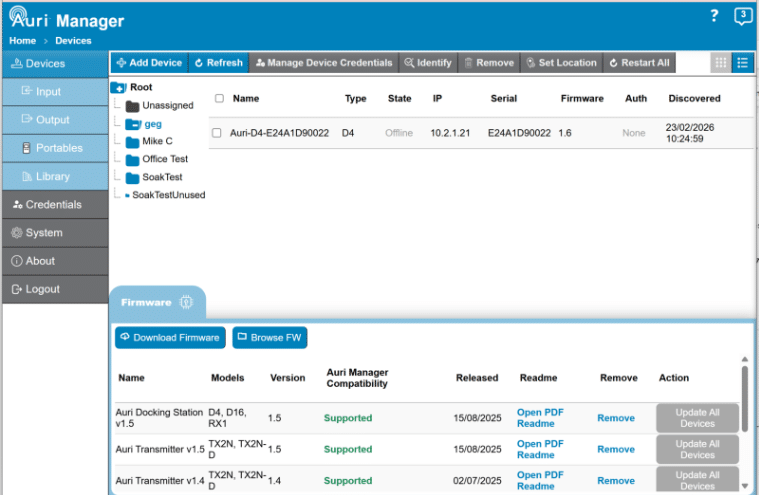Viewport: 759px width, 495px height.
Task: Remove the Auri Transmitter v1.5 firmware
Action: click(616, 450)
